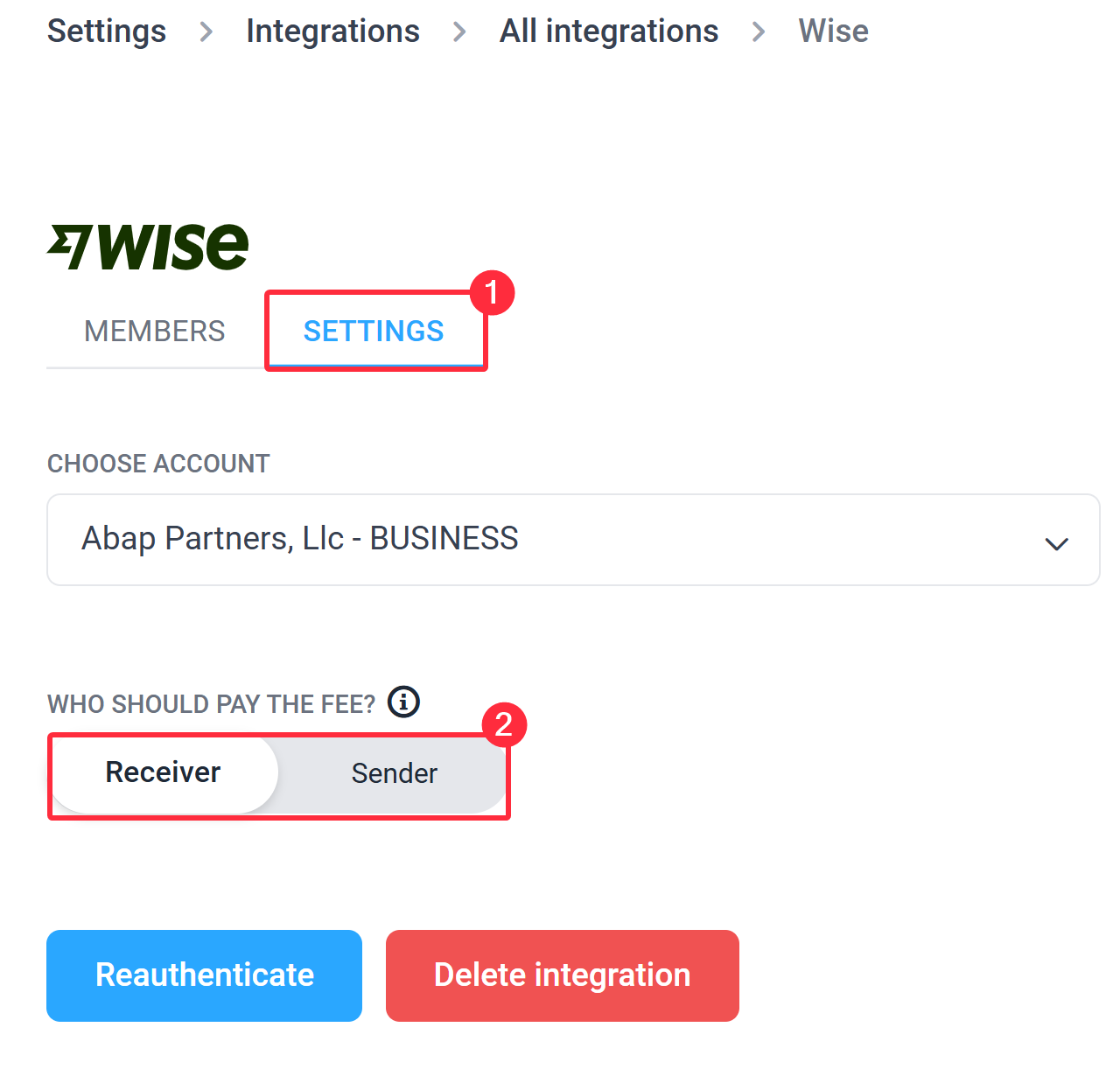Click the chevron after Integrations breadcrumb
The height and width of the screenshot is (1090, 1120).
(x=460, y=32)
